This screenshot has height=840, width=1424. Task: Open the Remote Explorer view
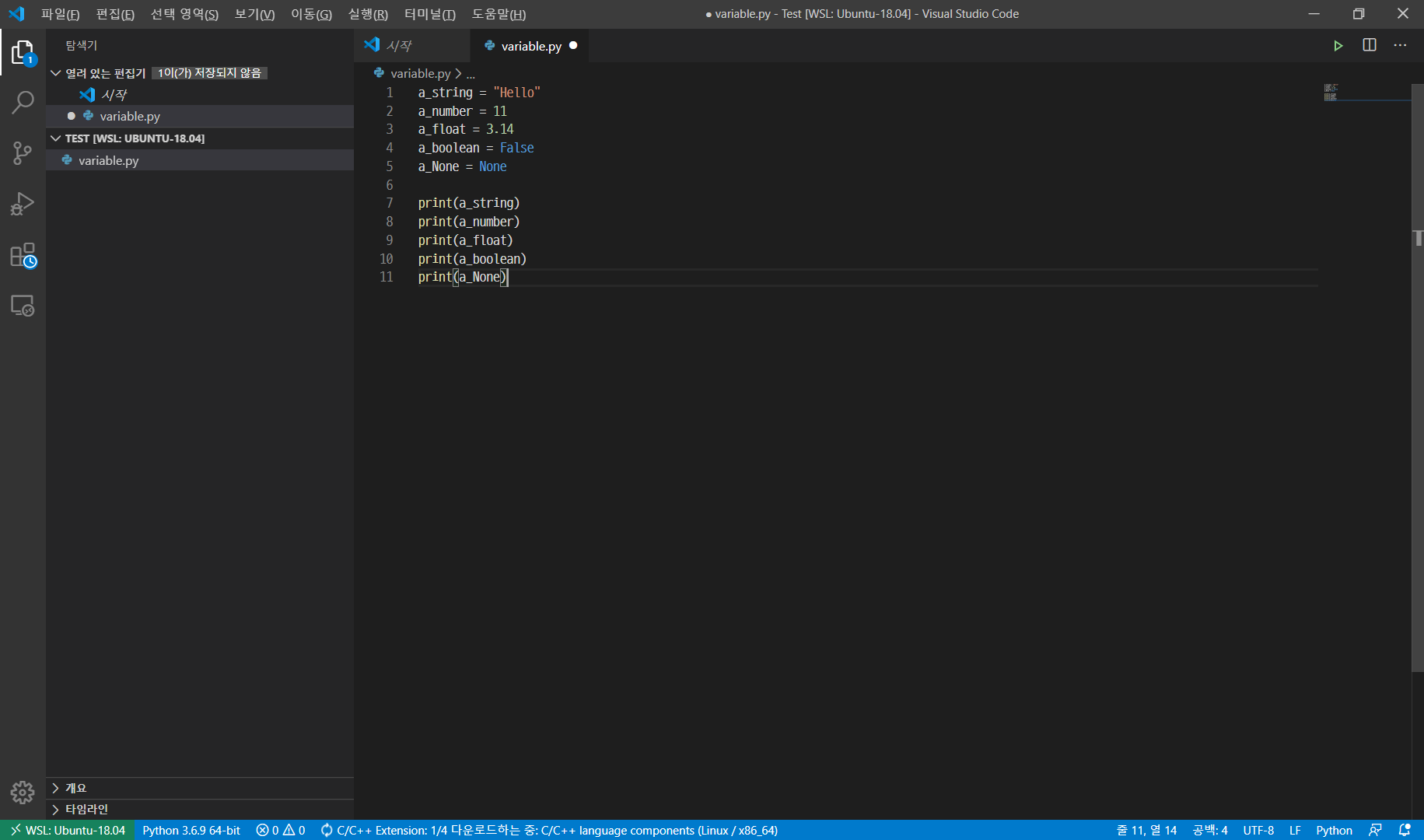23,306
